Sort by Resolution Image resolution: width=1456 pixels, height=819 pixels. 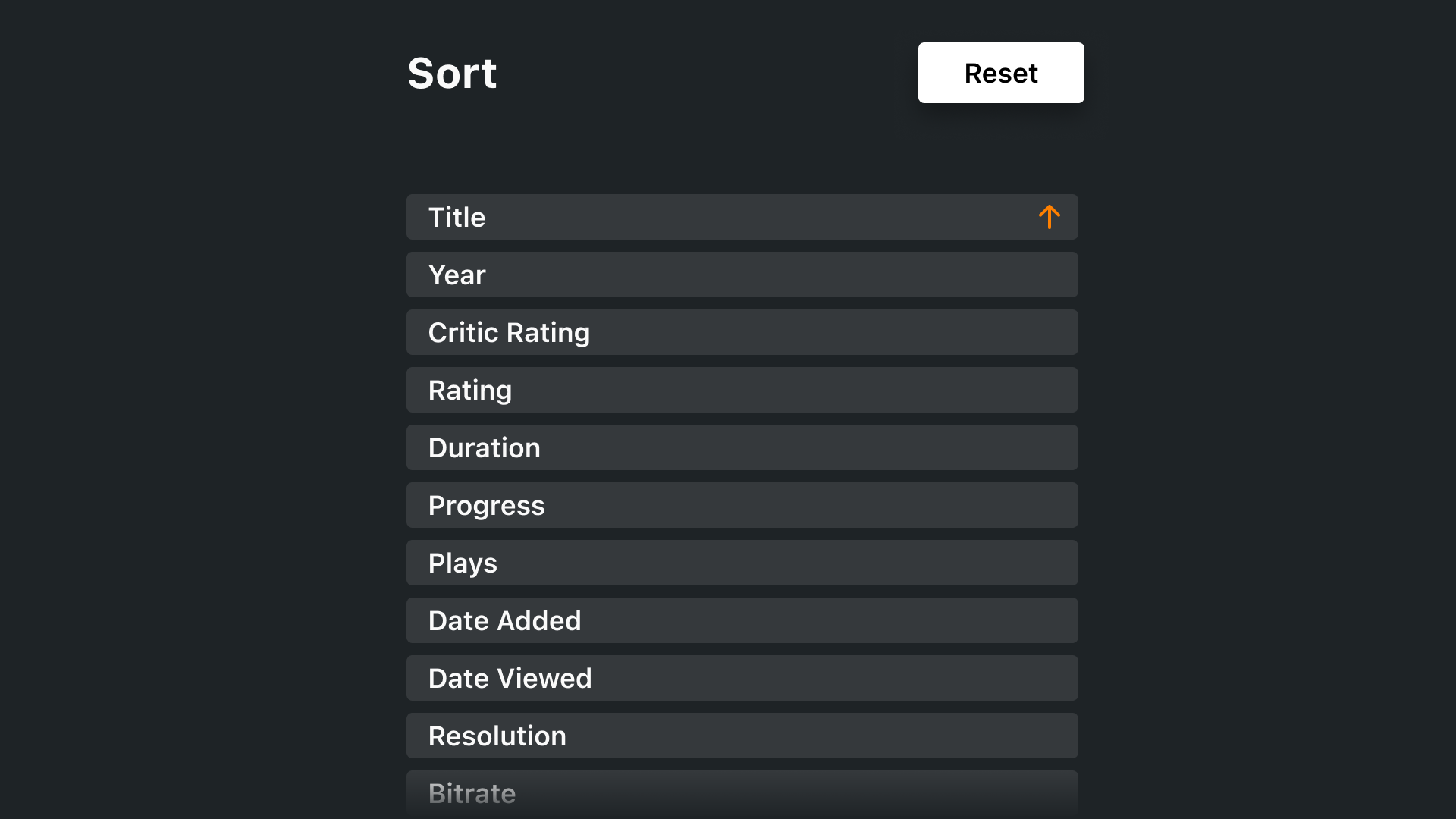coord(742,736)
